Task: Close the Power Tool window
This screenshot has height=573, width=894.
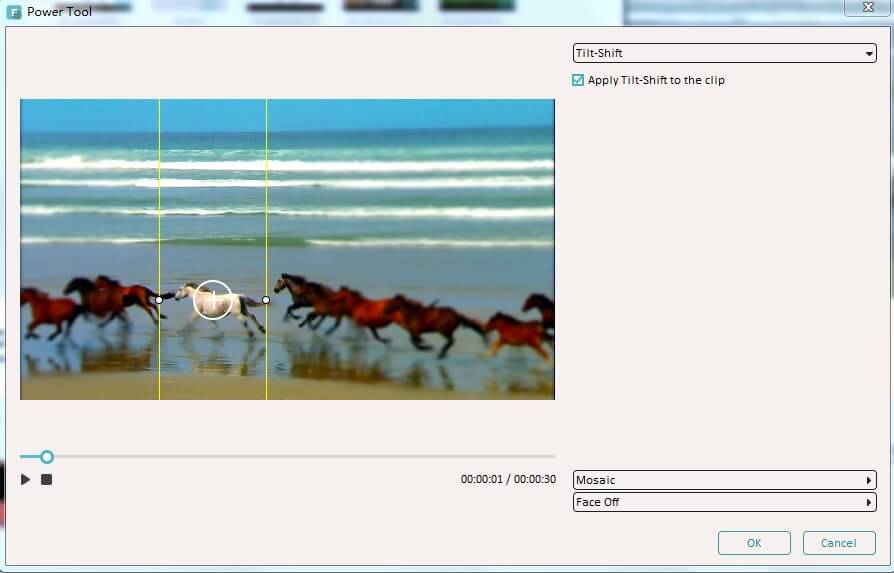Action: (x=868, y=7)
